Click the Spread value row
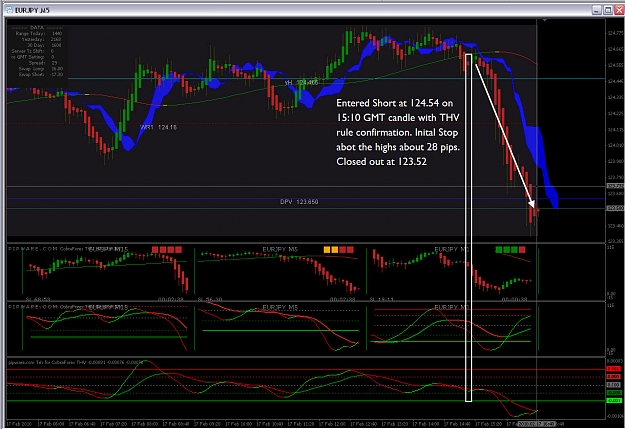The height and width of the screenshot is (429, 625). [x=43, y=63]
